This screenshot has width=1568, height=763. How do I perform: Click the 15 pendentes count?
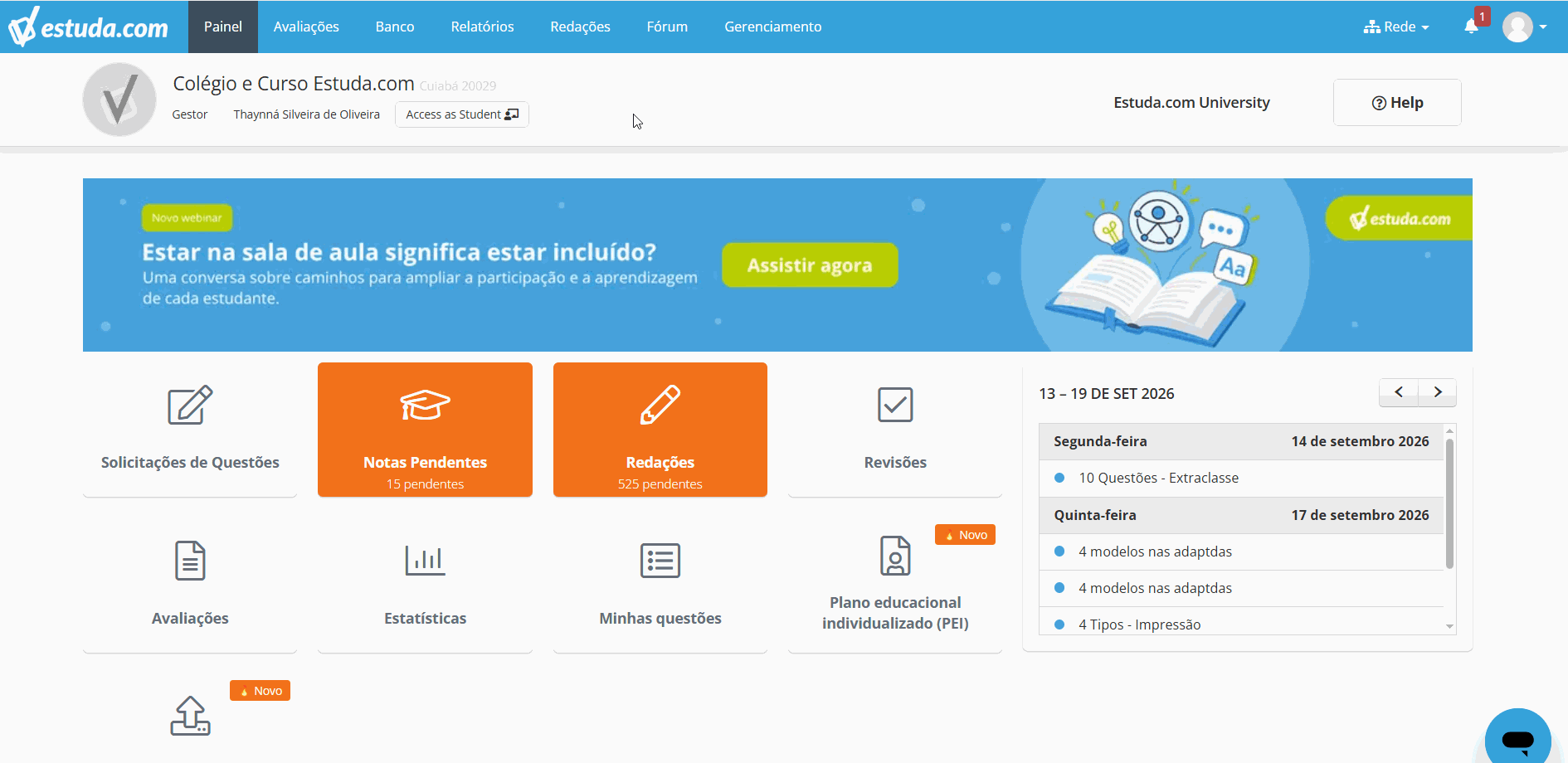coord(425,484)
